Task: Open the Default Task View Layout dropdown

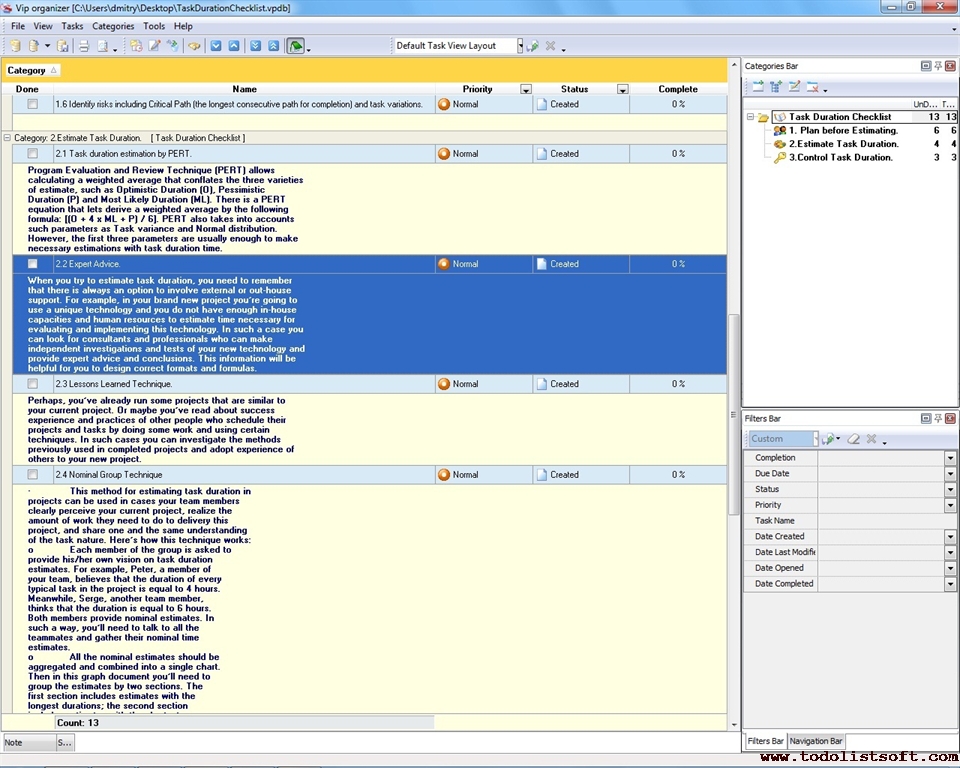Action: [x=520, y=46]
